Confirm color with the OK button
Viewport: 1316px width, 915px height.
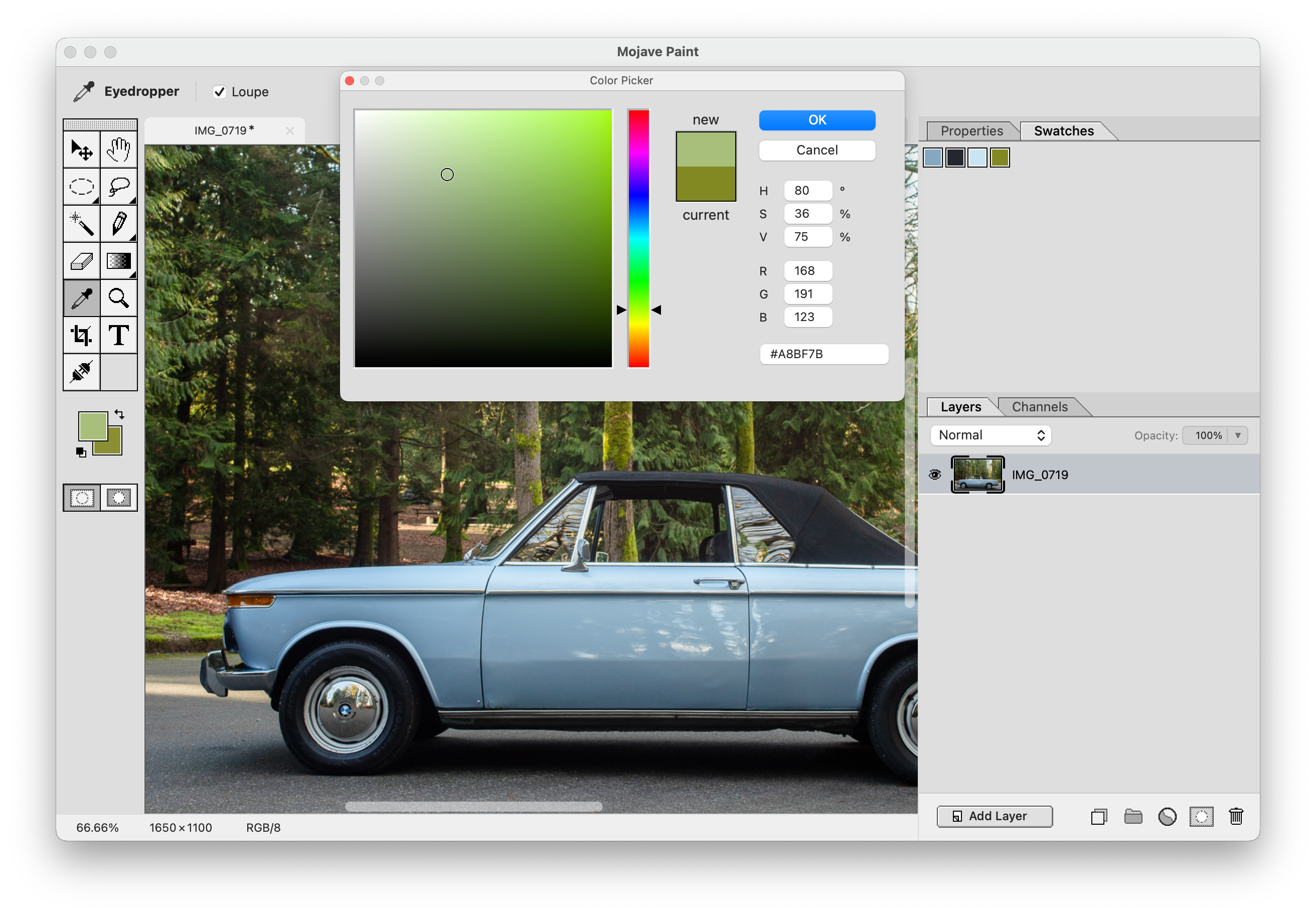[817, 120]
